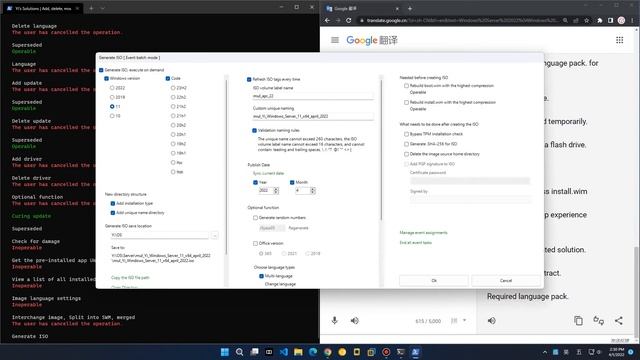This screenshot has height=360, width=640.
Task: Copy the translation icon
Action: point(578,321)
